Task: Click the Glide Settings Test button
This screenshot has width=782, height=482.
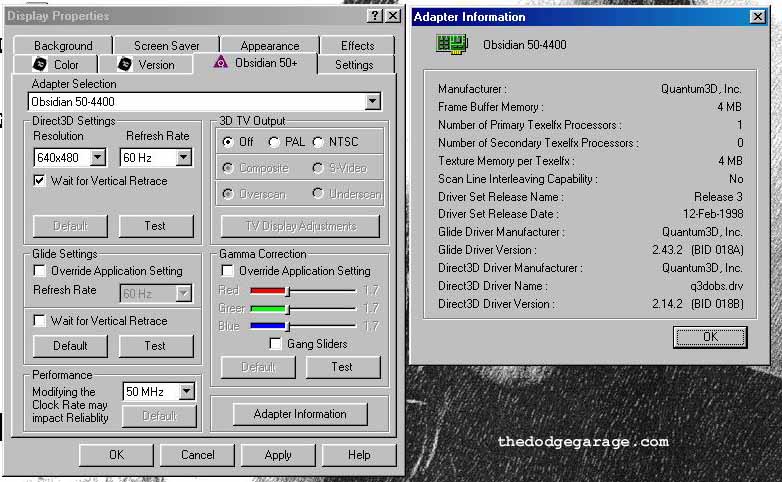Action: (156, 346)
